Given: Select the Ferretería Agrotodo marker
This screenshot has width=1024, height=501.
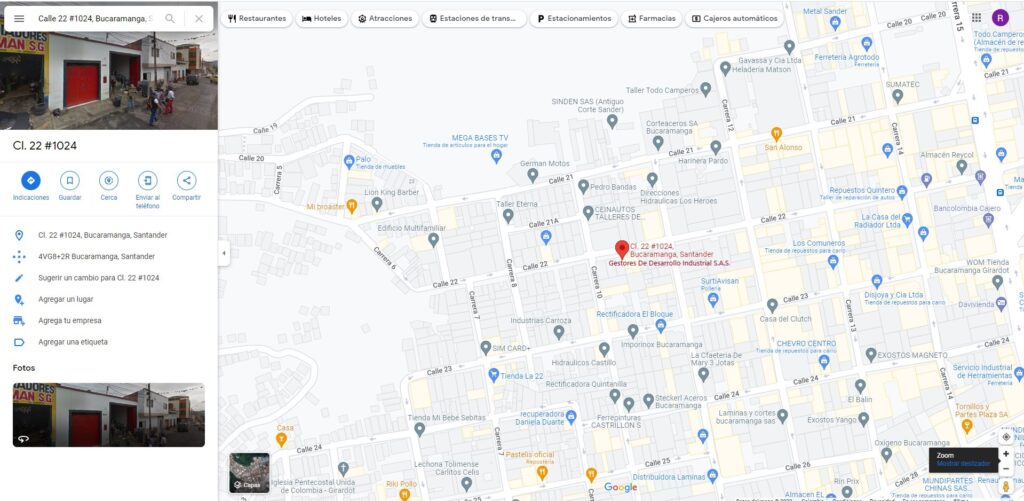Looking at the screenshot, I should click(866, 44).
